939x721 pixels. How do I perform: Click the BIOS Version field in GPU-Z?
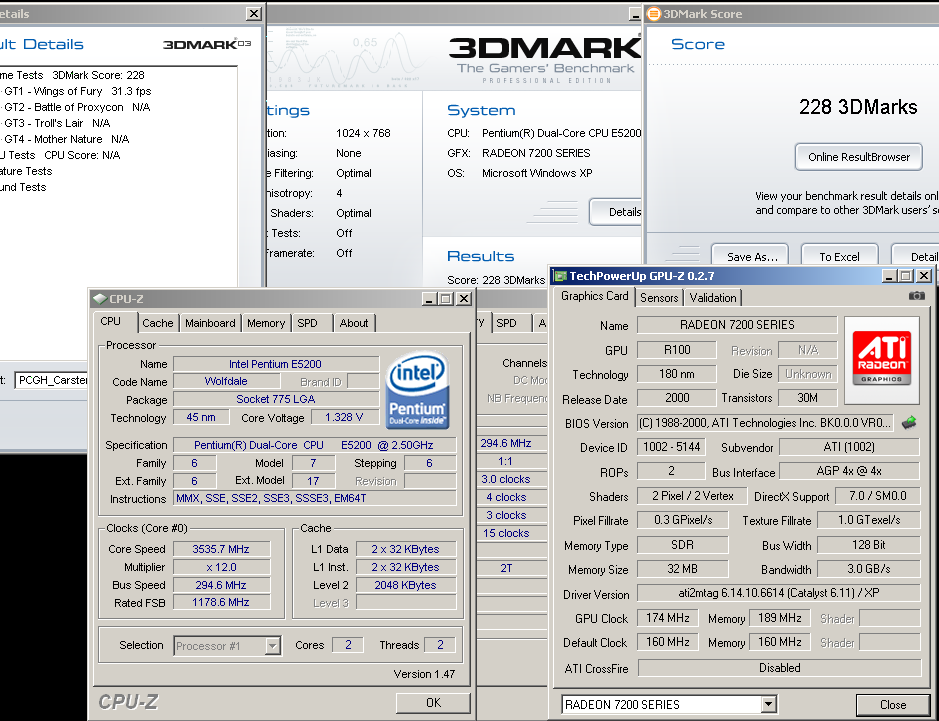point(765,423)
